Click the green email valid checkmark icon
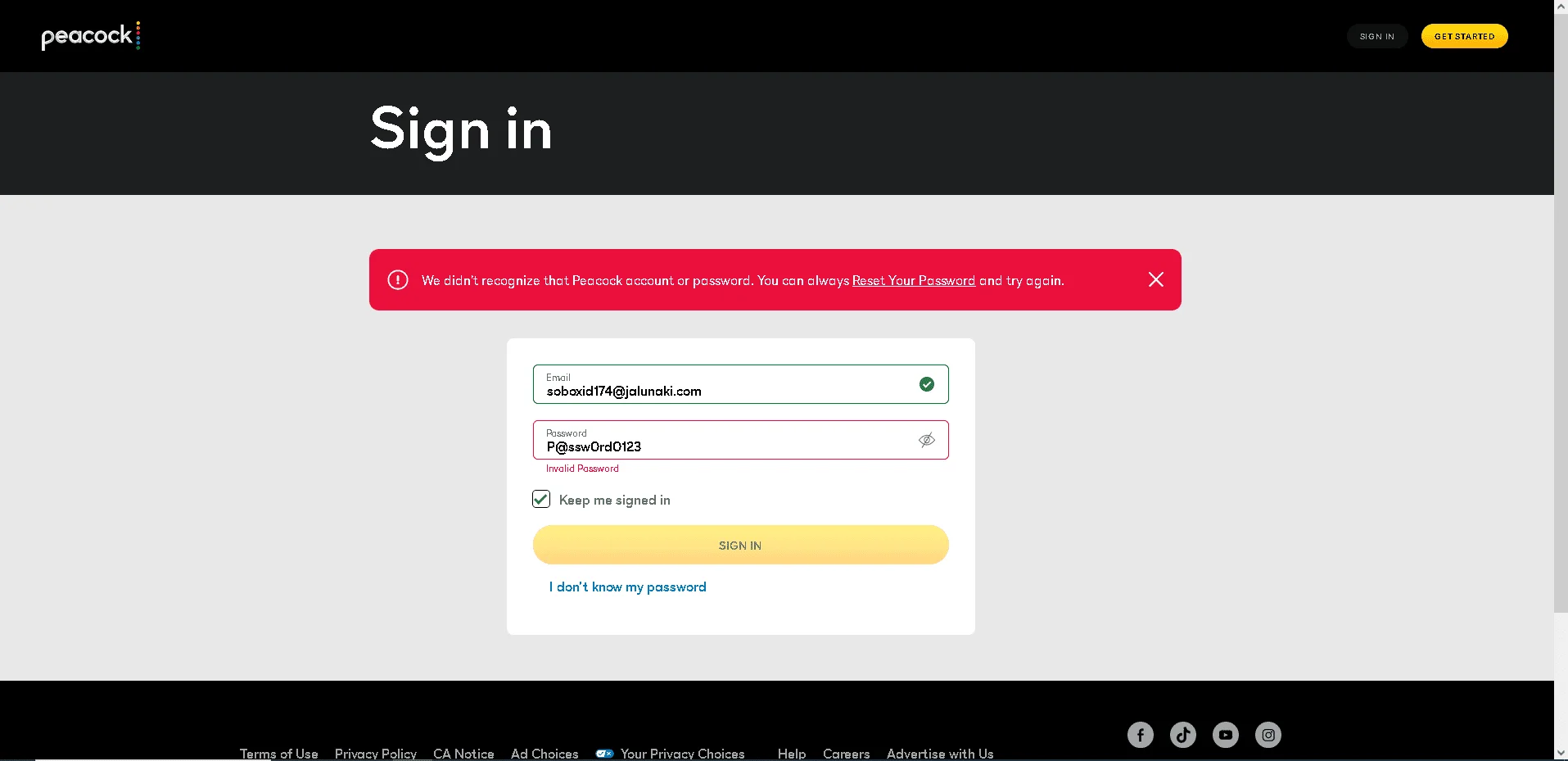Viewport: 1568px width, 761px height. [x=927, y=384]
